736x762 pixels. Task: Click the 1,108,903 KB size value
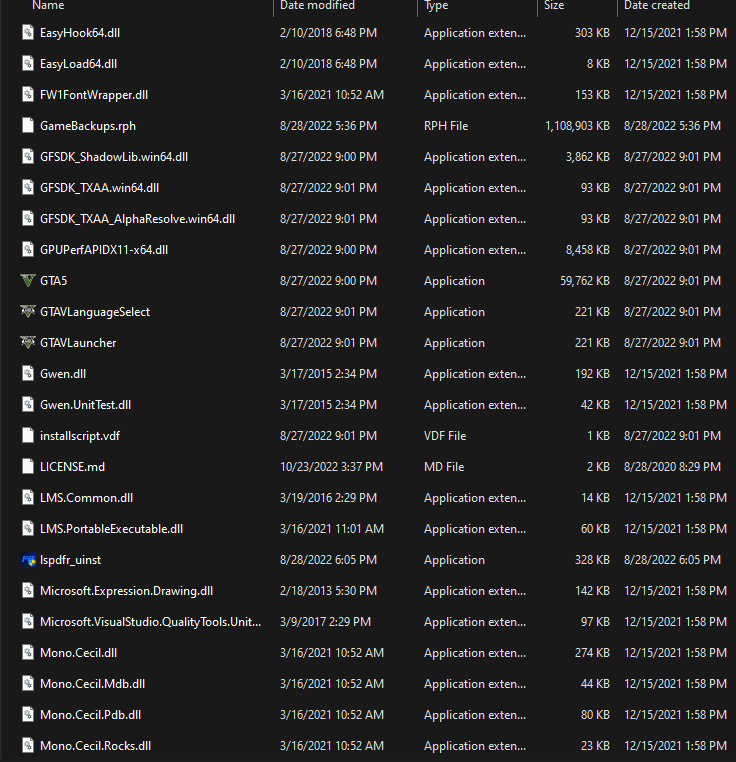[578, 126]
